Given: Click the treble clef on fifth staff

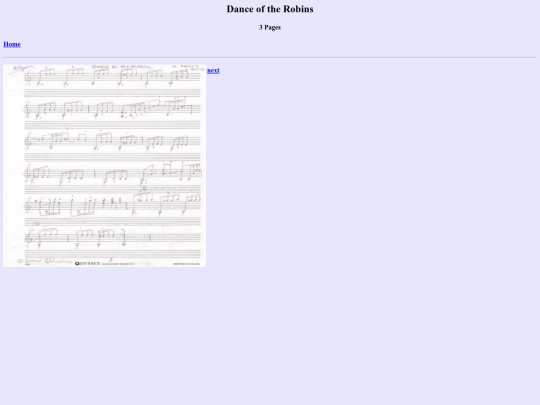Looking at the screenshot, I should click(x=28, y=206).
